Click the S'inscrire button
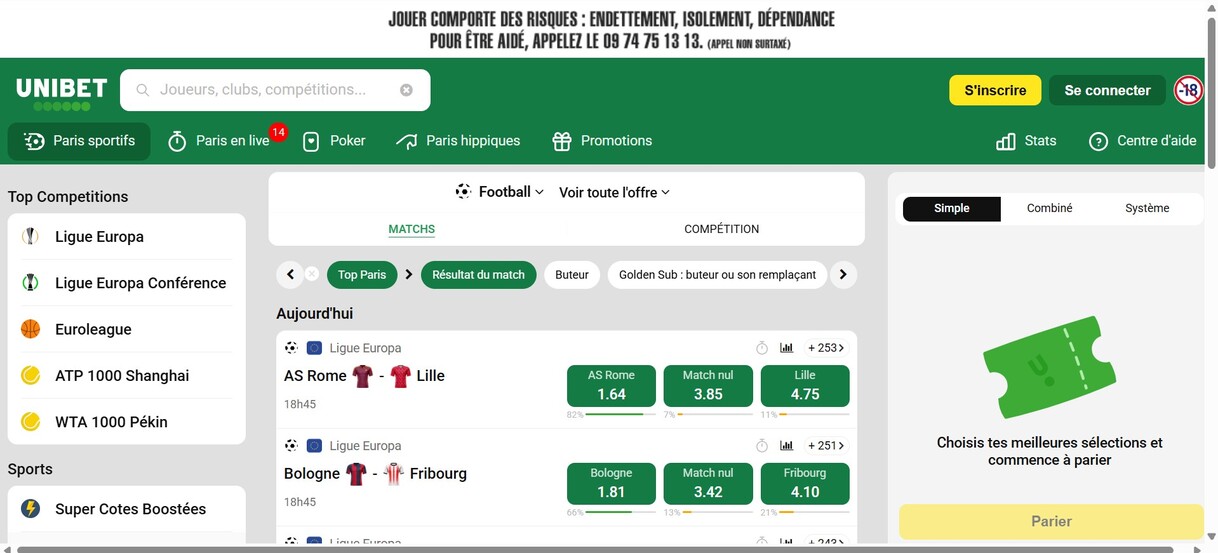Image resolution: width=1218 pixels, height=553 pixels. [995, 90]
